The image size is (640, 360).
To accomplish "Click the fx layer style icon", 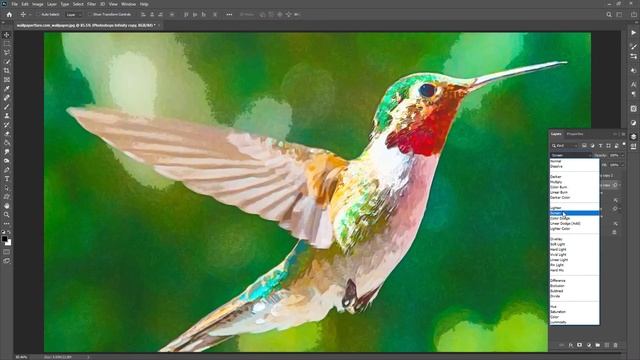I will click(x=571, y=345).
